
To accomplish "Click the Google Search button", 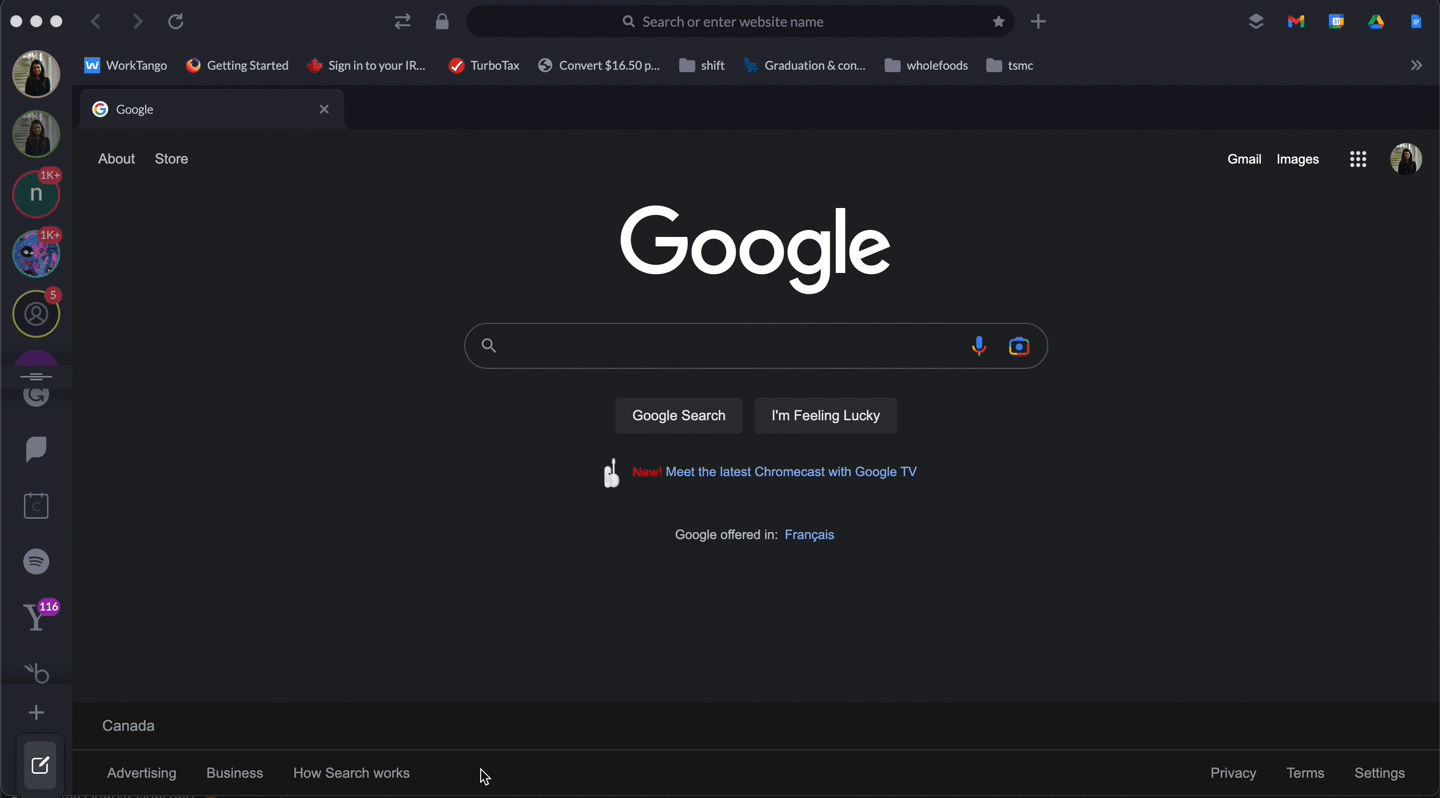I will point(679,416).
